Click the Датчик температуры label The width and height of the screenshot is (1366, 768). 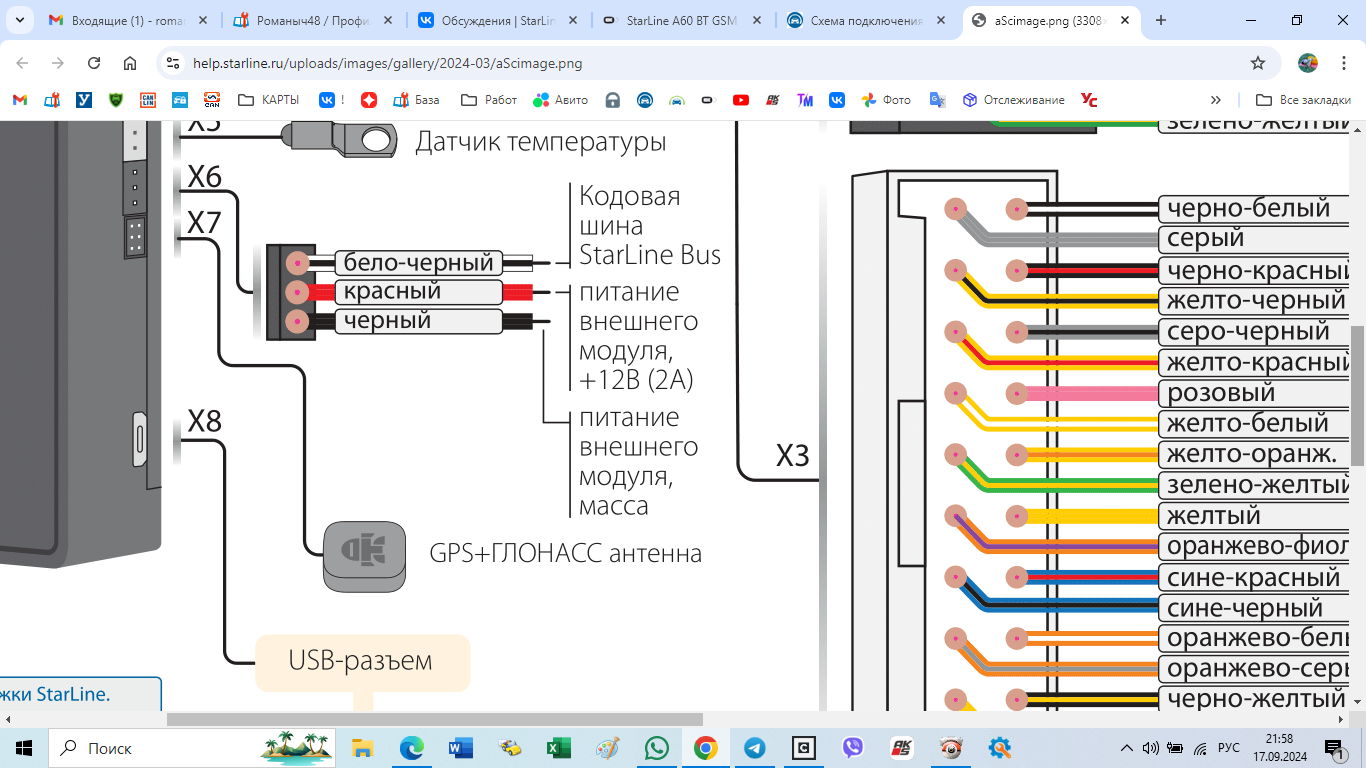point(541,142)
